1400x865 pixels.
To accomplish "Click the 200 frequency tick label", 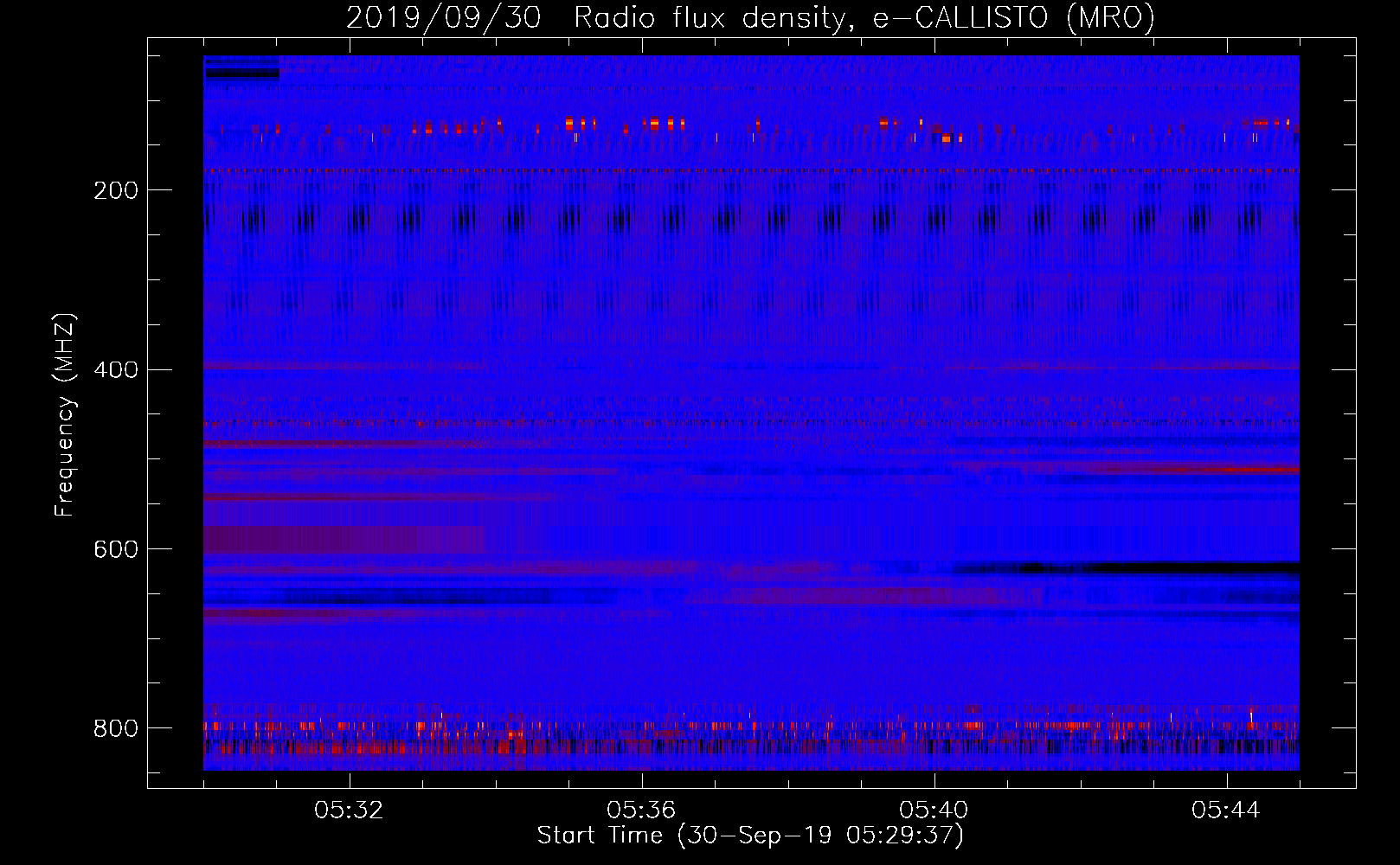I will (x=116, y=190).
